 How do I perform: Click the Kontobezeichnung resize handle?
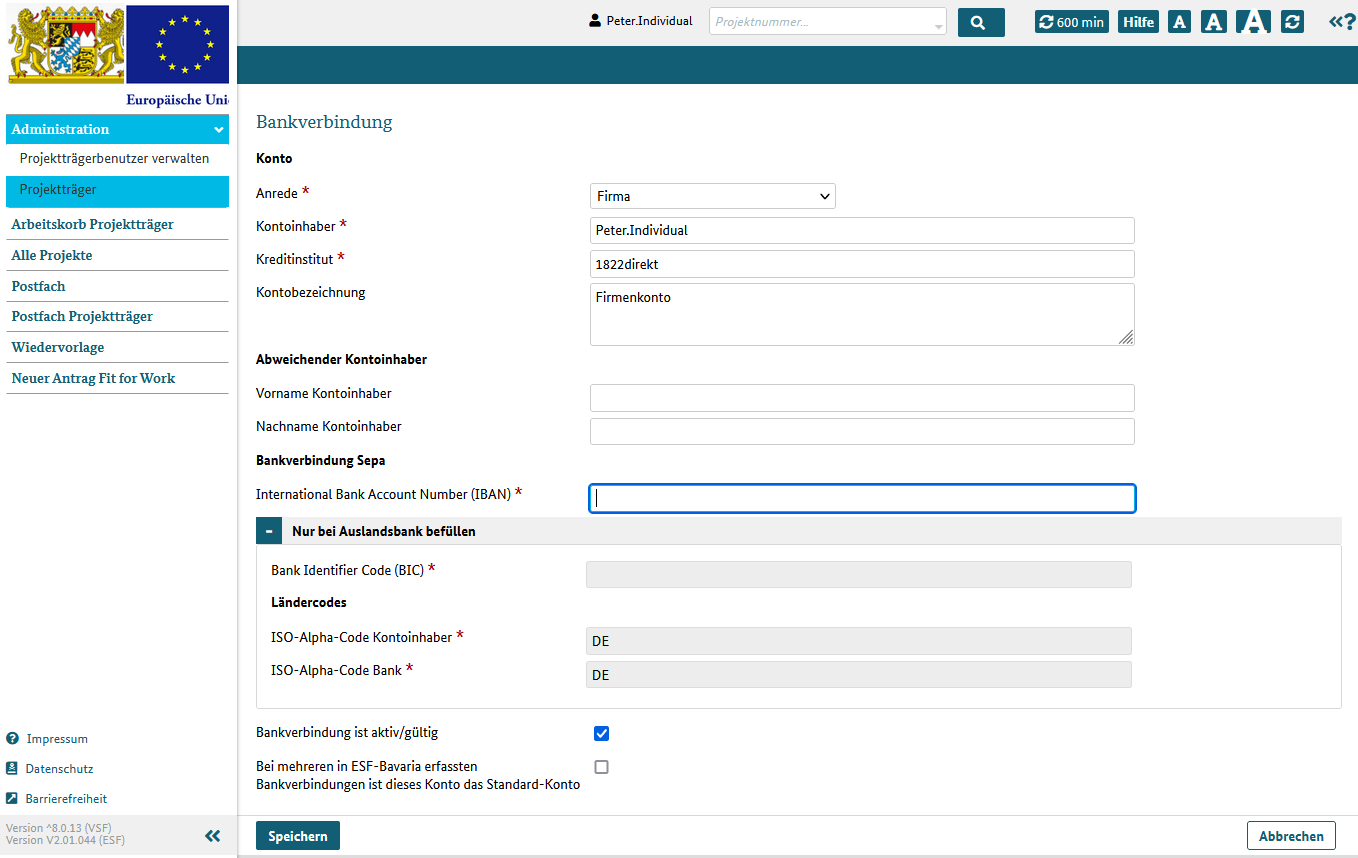point(1126,337)
